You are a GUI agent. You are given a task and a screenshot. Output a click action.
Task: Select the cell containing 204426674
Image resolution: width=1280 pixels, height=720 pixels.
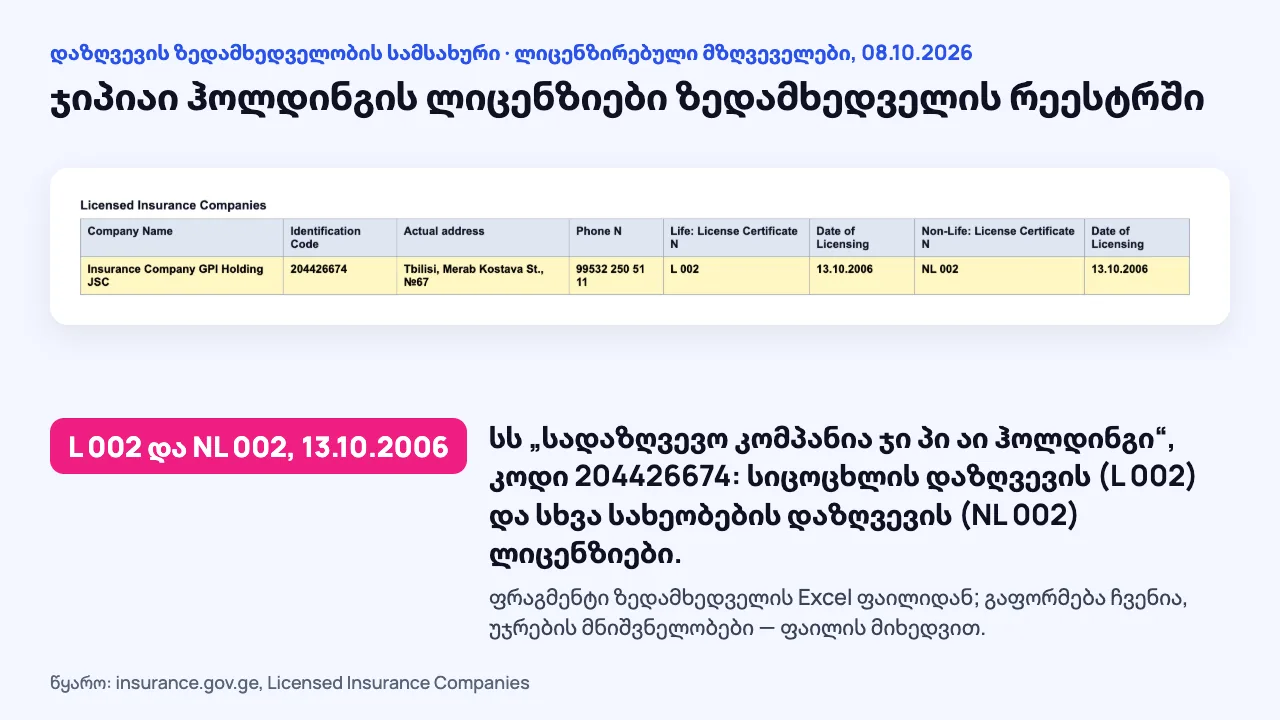pos(340,276)
